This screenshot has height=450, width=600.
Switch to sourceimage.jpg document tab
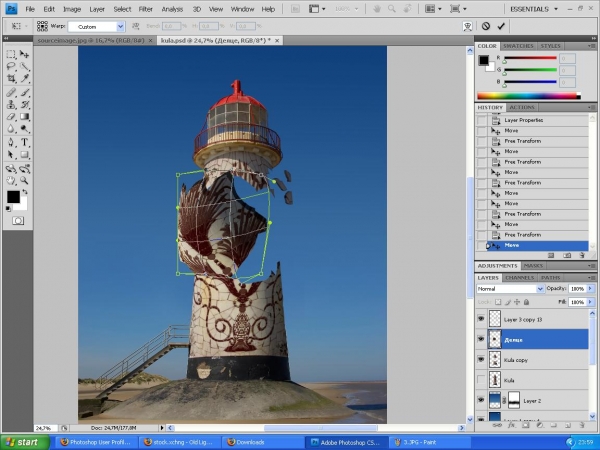click(x=91, y=40)
